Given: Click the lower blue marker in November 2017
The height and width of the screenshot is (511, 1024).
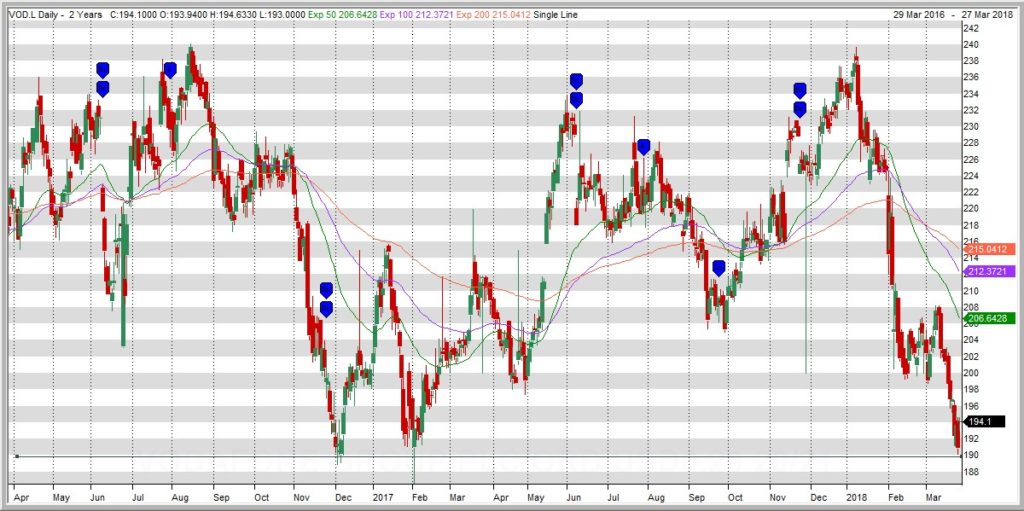Looking at the screenshot, I should [x=799, y=109].
